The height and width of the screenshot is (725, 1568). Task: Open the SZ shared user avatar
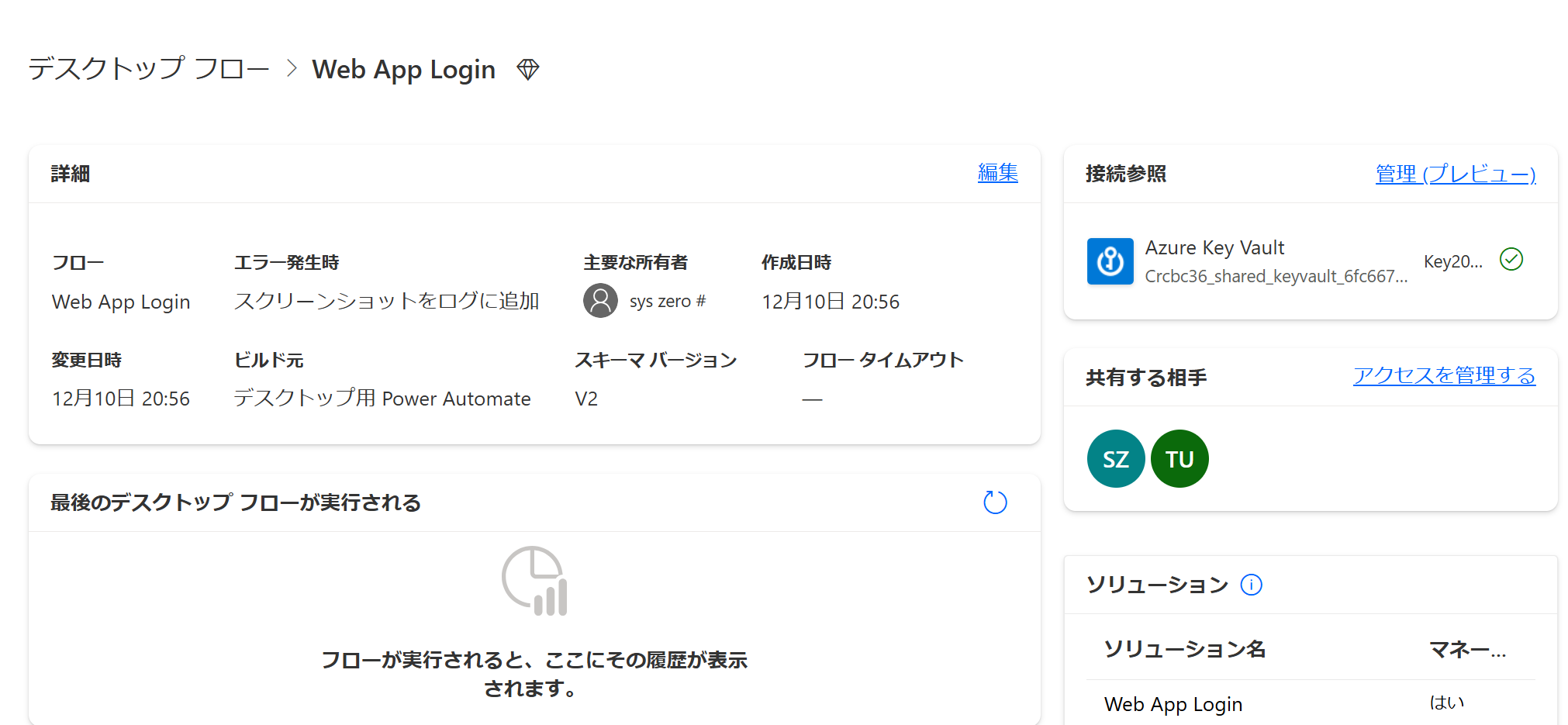coord(1116,459)
